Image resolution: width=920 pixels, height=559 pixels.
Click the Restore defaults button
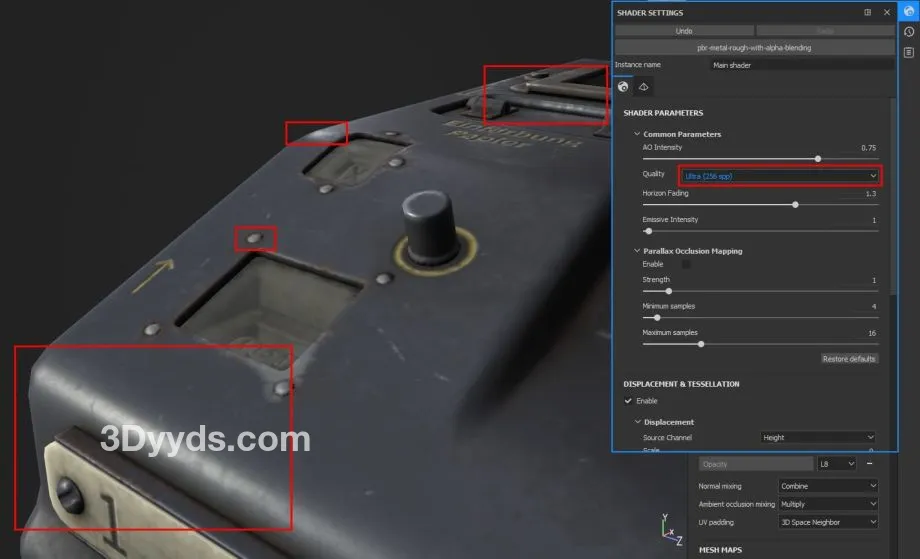(x=849, y=359)
